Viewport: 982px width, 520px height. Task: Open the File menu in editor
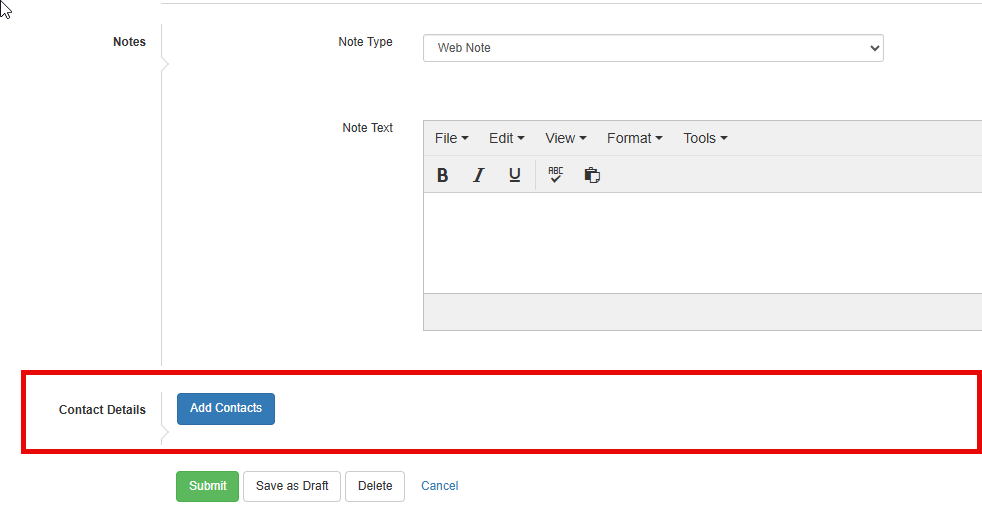point(451,138)
